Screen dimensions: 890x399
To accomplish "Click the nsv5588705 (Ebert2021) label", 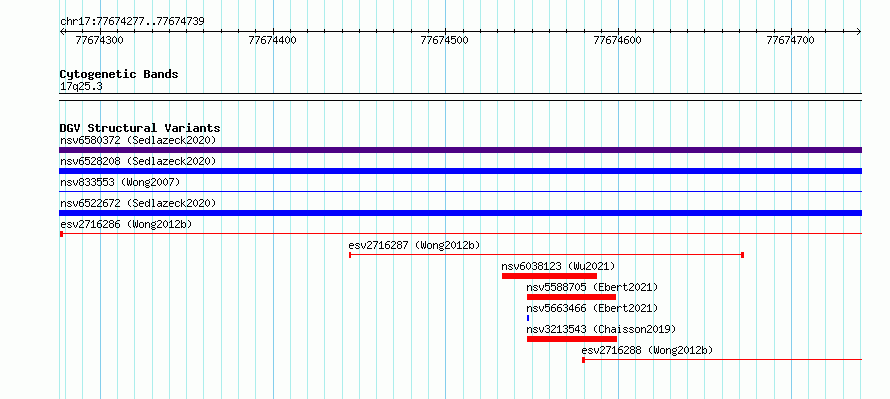I will [x=592, y=287].
